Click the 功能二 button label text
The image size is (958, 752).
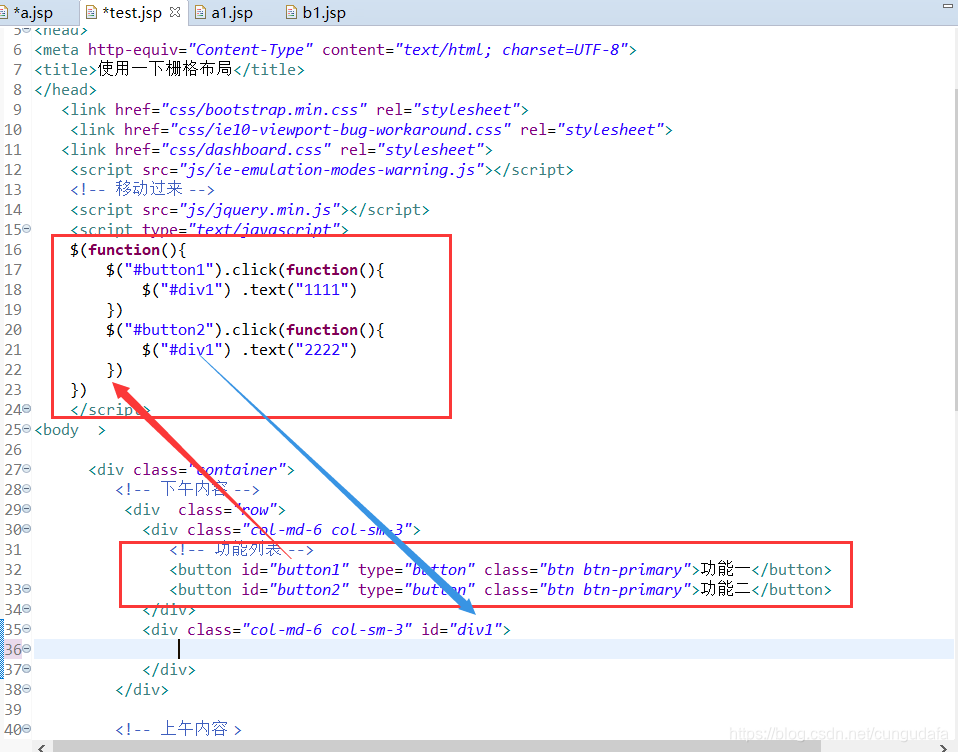(726, 589)
